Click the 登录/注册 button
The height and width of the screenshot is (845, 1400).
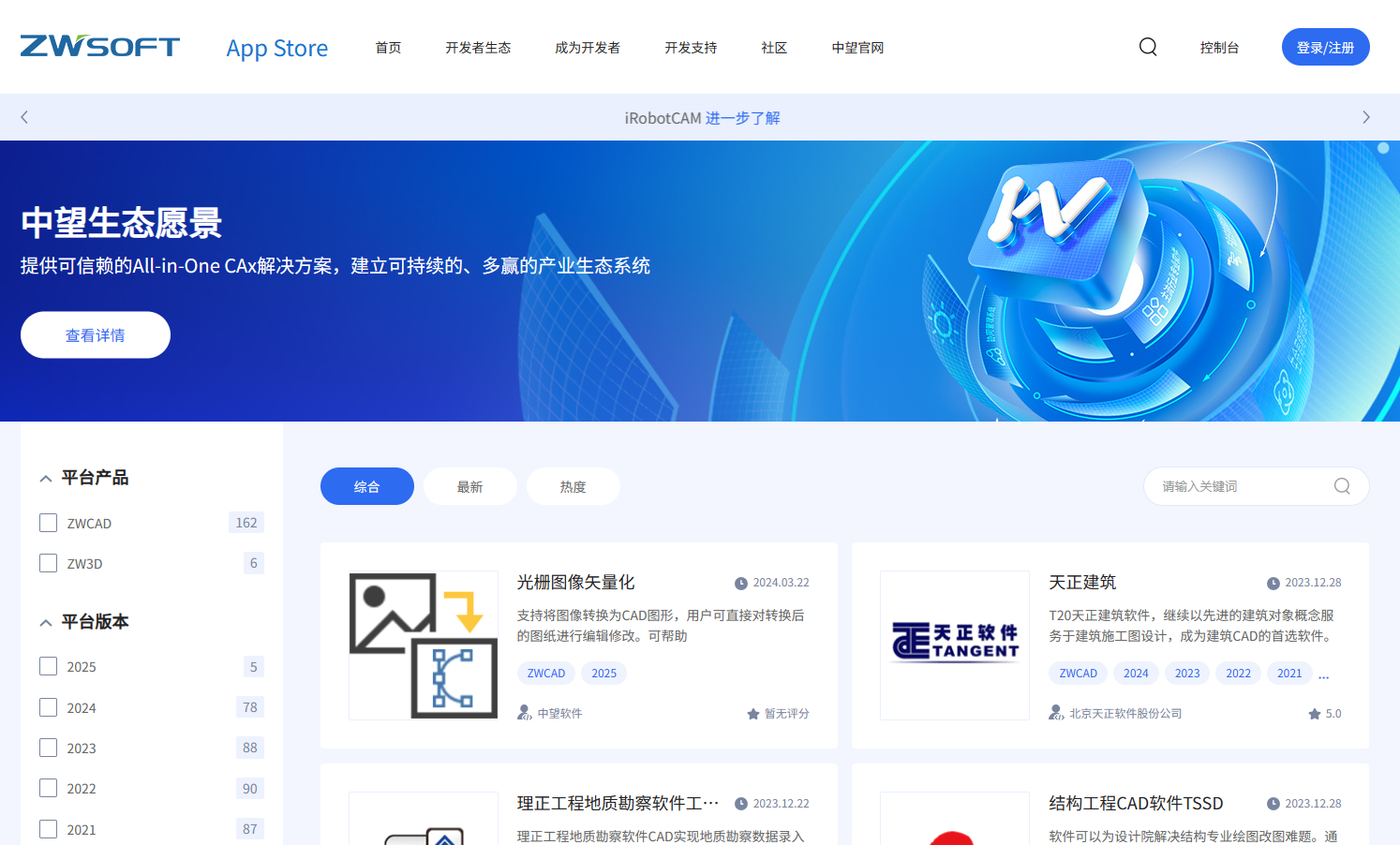1326,47
